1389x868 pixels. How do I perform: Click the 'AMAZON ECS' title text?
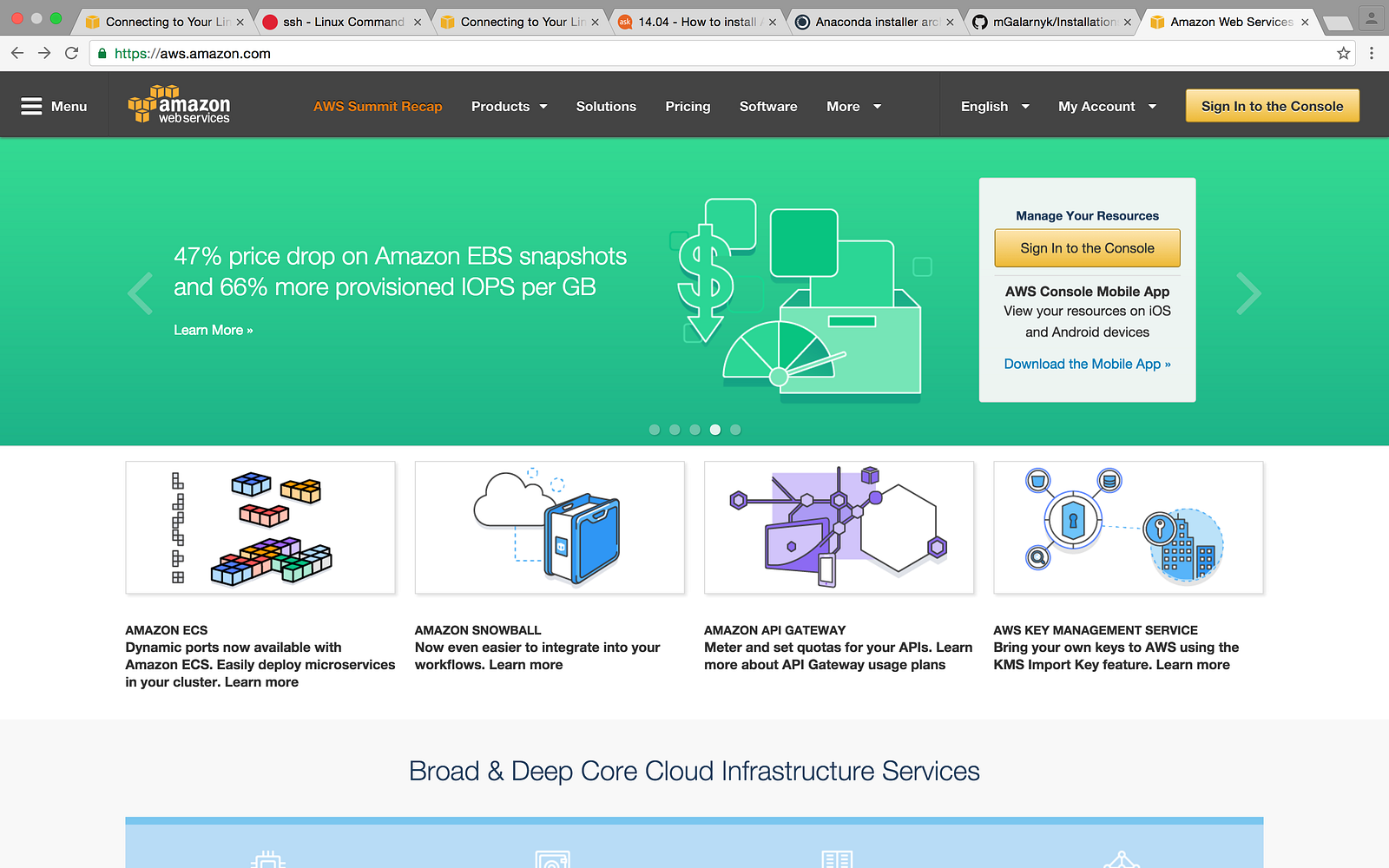167,630
